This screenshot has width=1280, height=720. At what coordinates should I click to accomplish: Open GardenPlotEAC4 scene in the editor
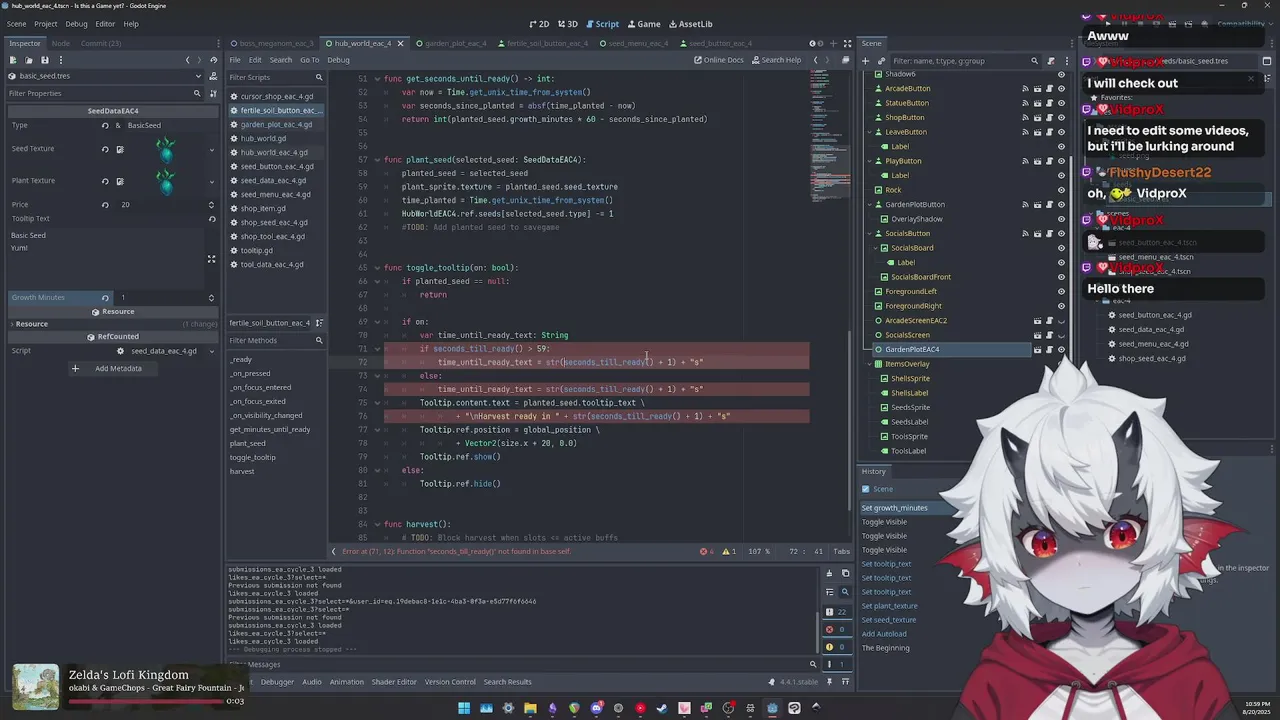1037,349
